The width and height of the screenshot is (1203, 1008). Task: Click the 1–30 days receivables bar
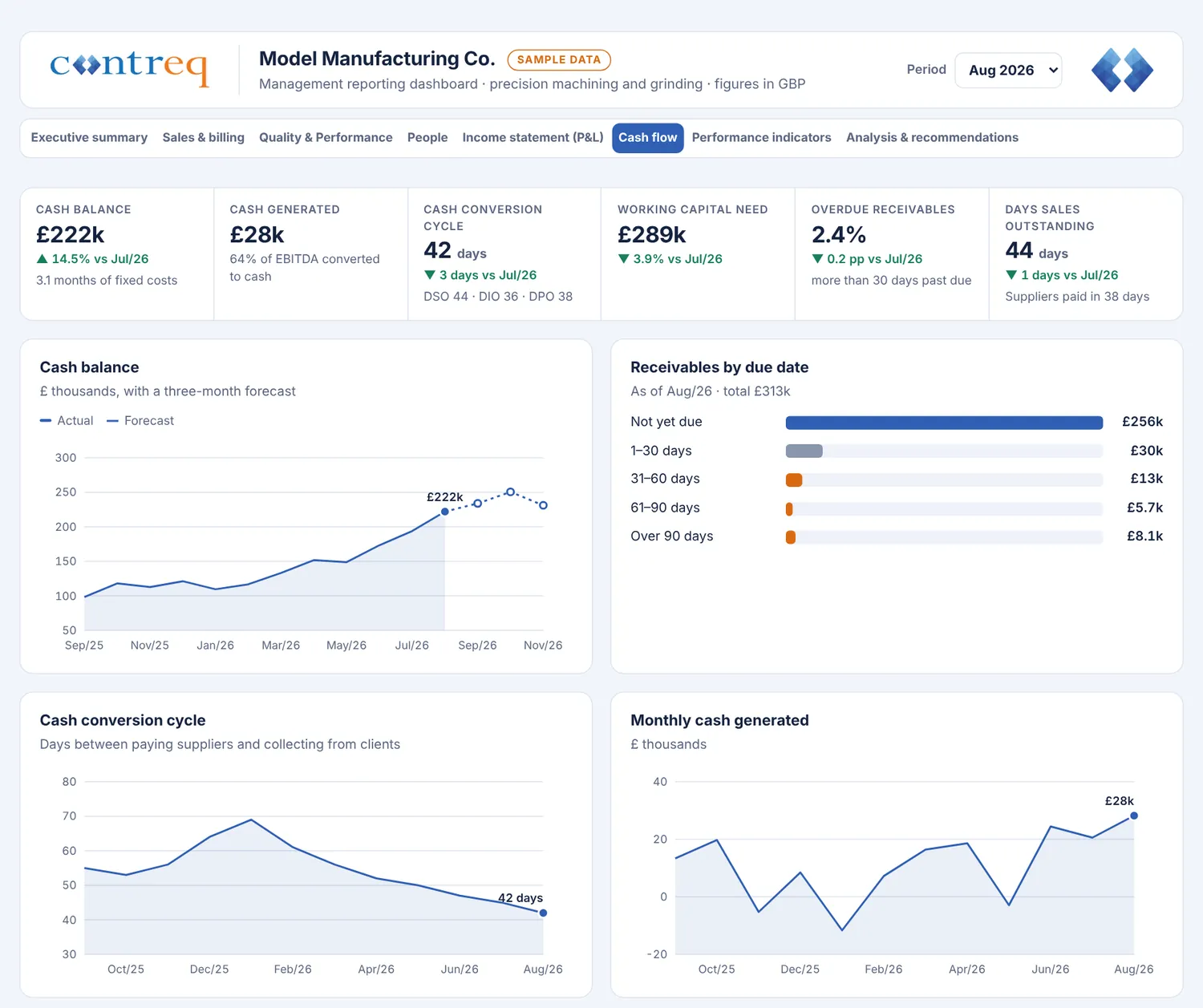click(804, 451)
